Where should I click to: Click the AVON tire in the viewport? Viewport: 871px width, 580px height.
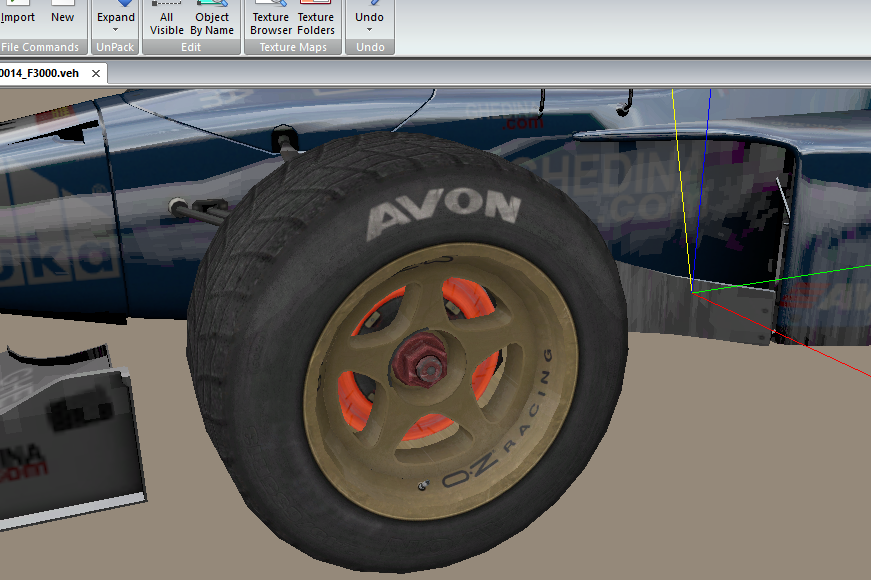pyautogui.click(x=407, y=351)
